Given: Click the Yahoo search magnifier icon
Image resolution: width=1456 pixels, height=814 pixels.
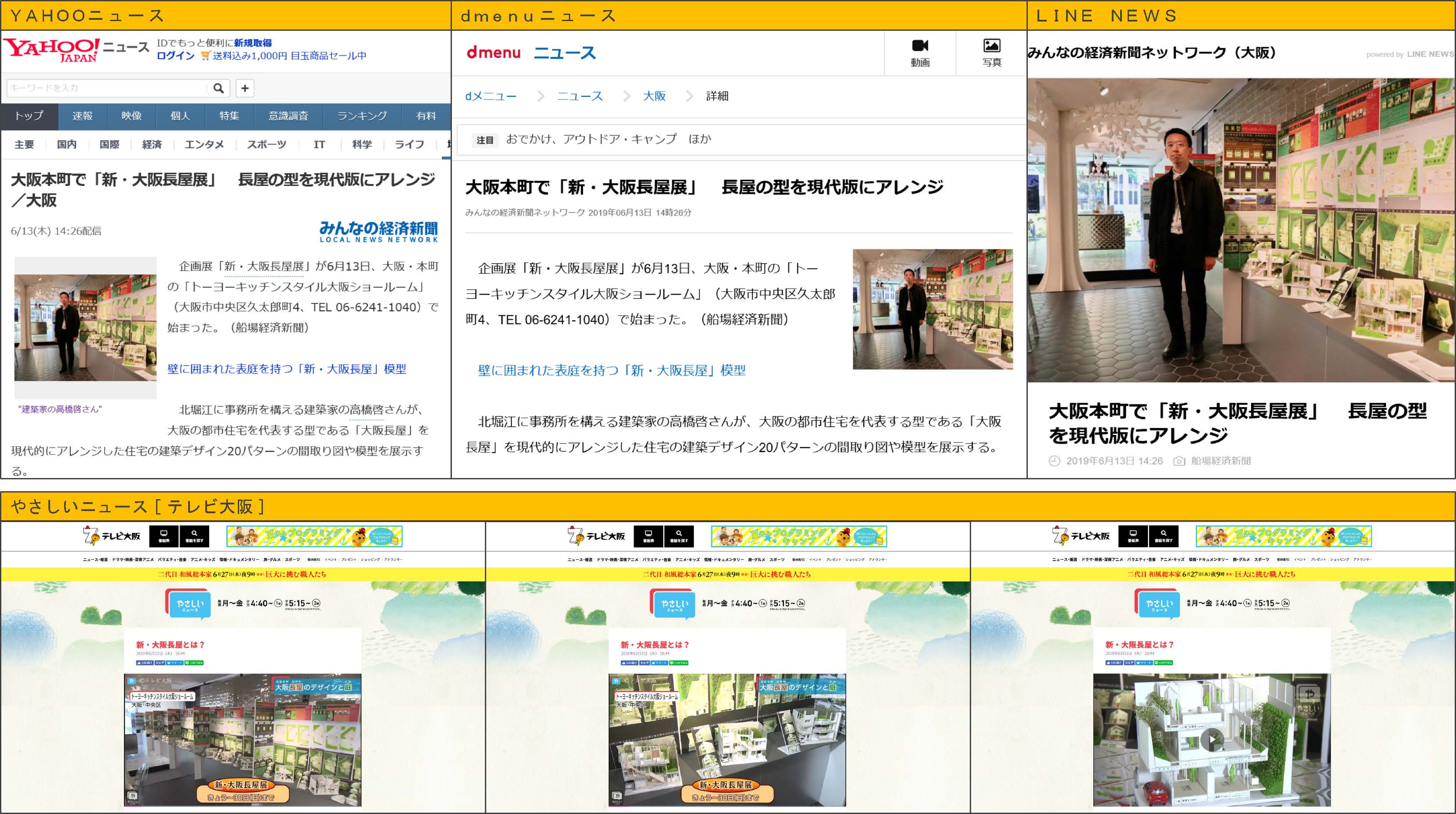Looking at the screenshot, I should [x=218, y=88].
